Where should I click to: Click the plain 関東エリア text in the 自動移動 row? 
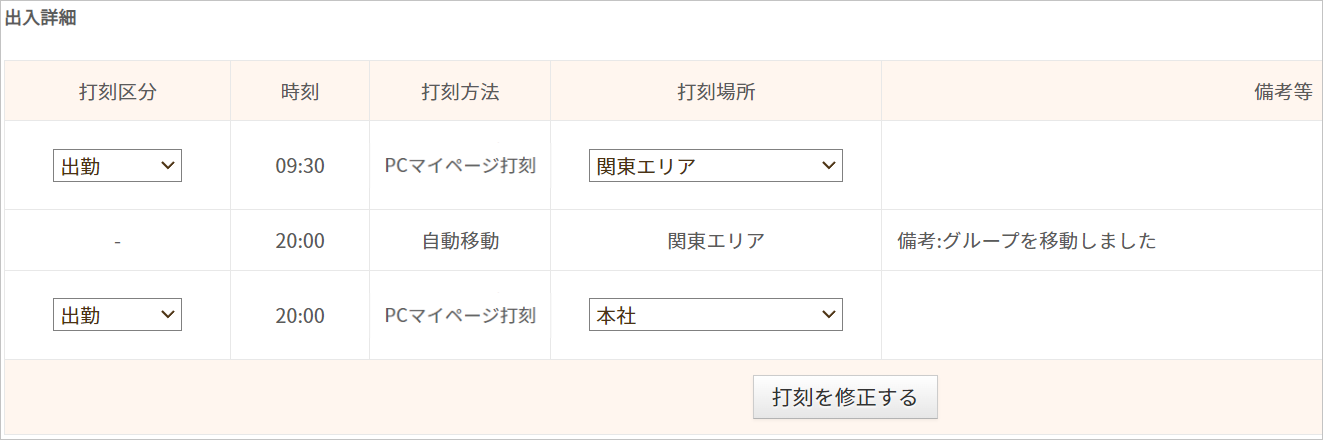coord(716,241)
